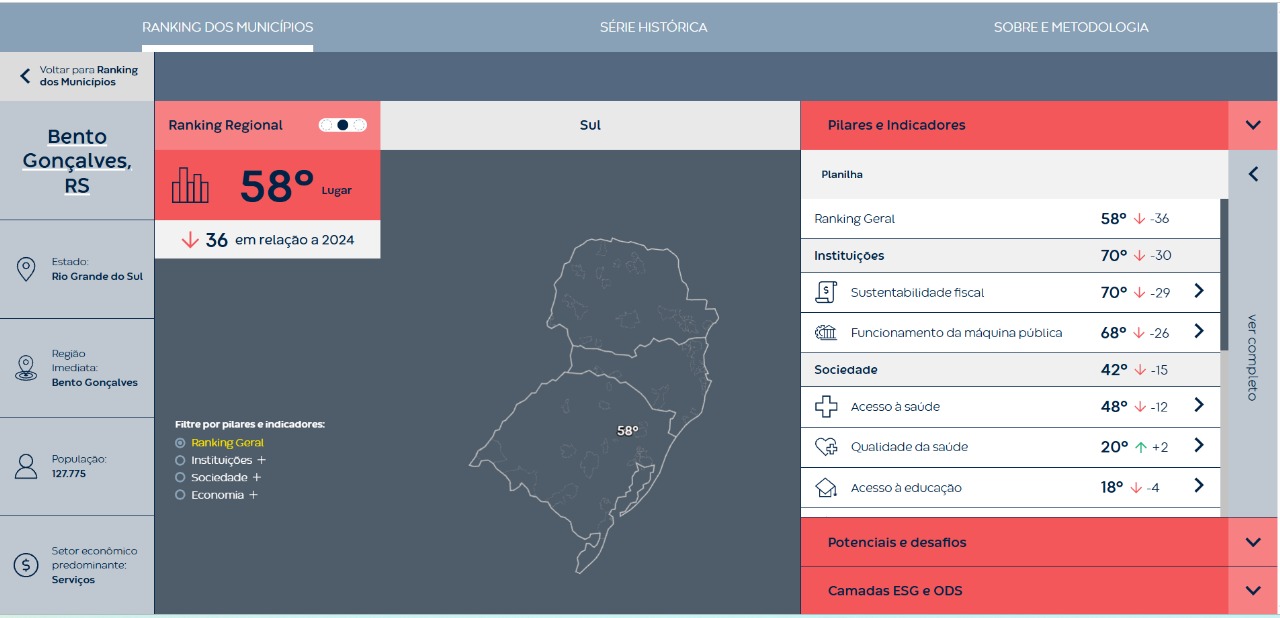Open the Série Histórica tab
Screen dimensions: 1280x618
point(653,27)
